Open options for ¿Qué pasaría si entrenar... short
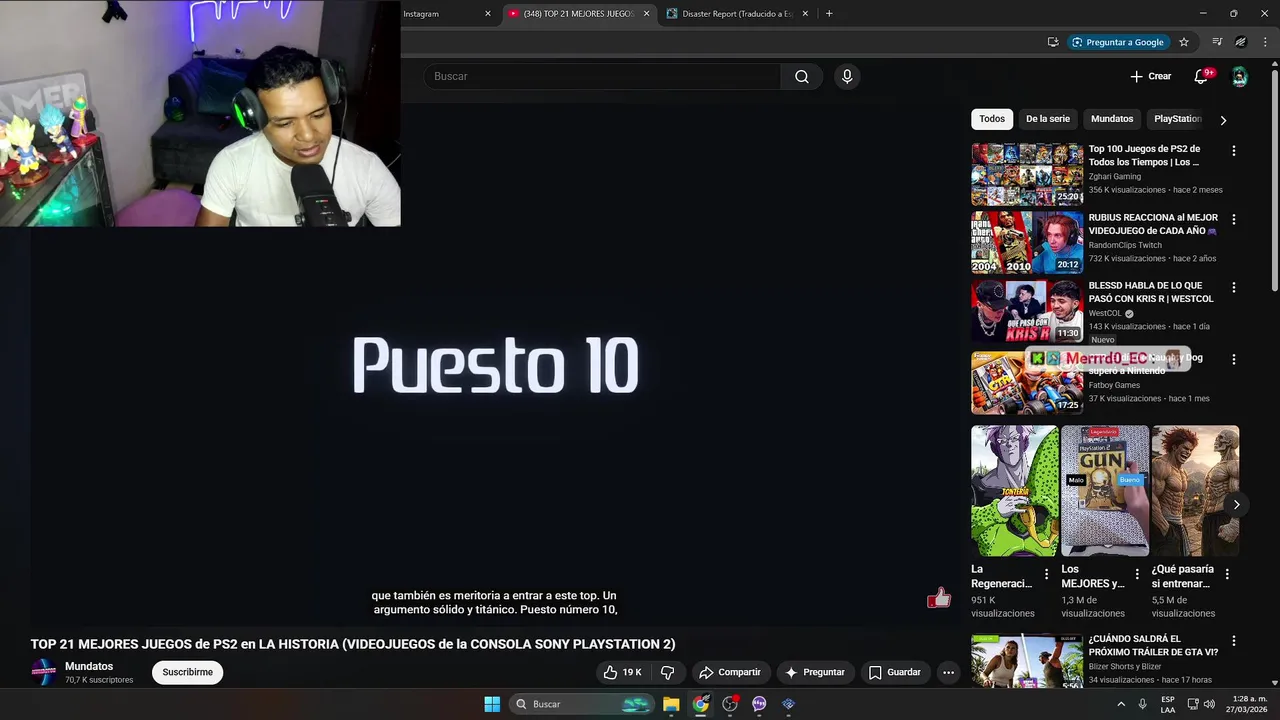This screenshot has height=720, width=1280. (x=1227, y=574)
